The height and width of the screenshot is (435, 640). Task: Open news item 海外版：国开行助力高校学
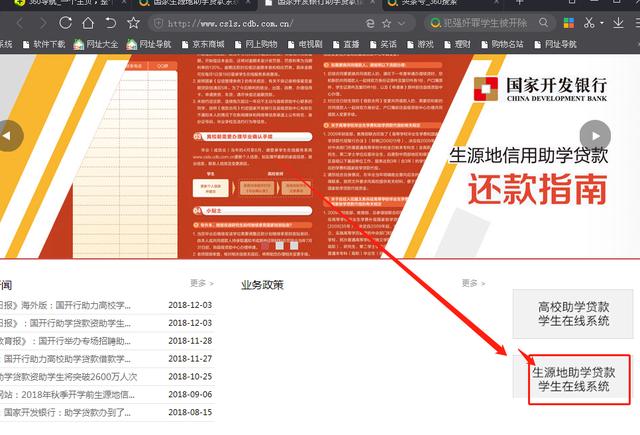click(x=65, y=305)
